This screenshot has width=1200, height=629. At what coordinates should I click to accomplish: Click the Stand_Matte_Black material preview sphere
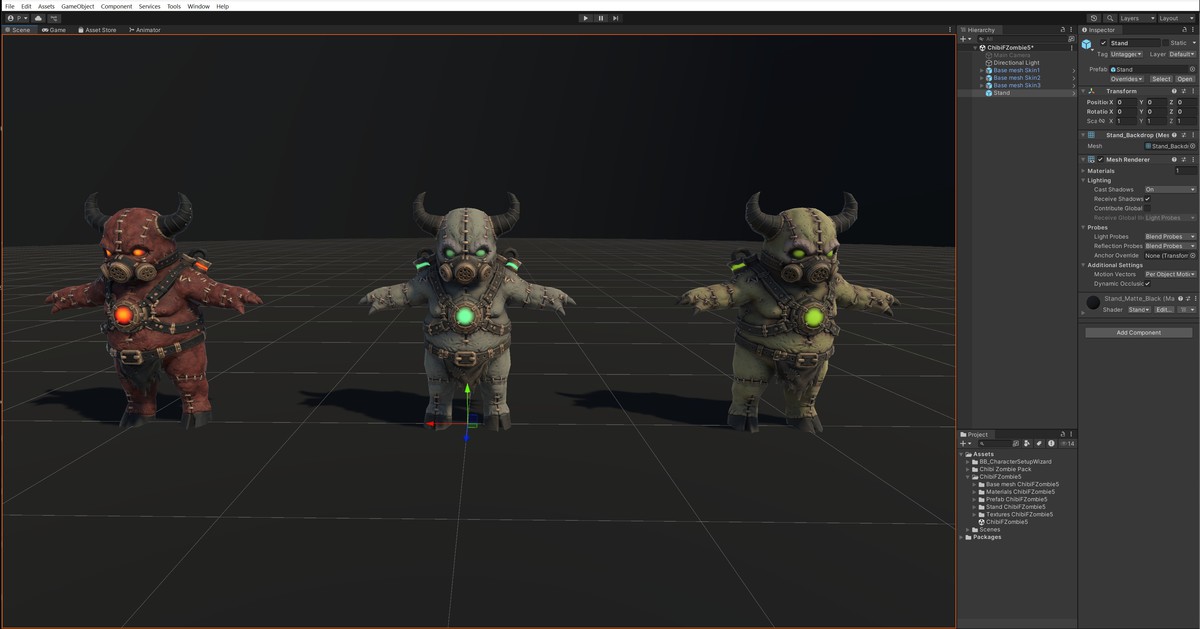coord(1092,302)
